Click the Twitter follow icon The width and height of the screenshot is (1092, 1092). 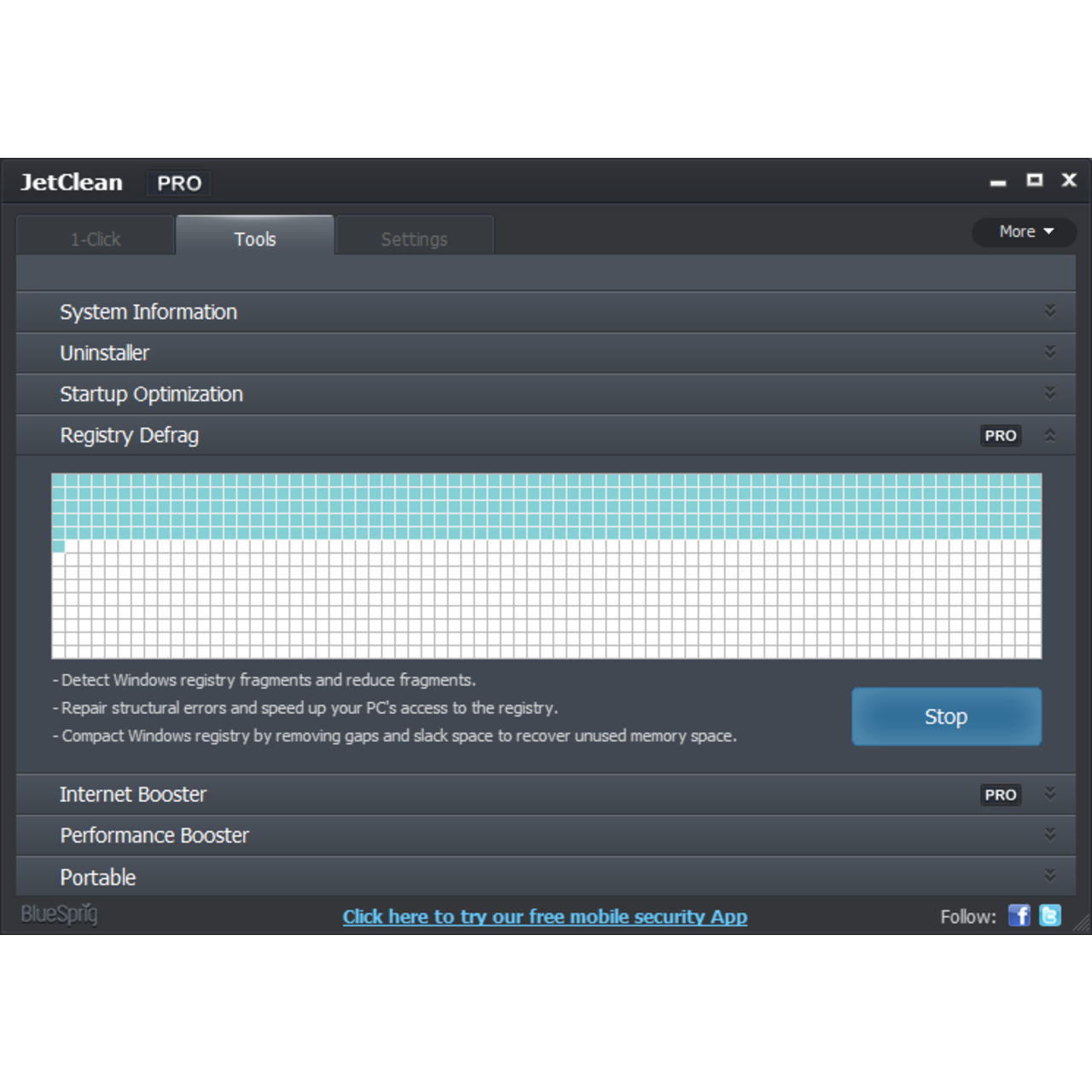(1050, 915)
